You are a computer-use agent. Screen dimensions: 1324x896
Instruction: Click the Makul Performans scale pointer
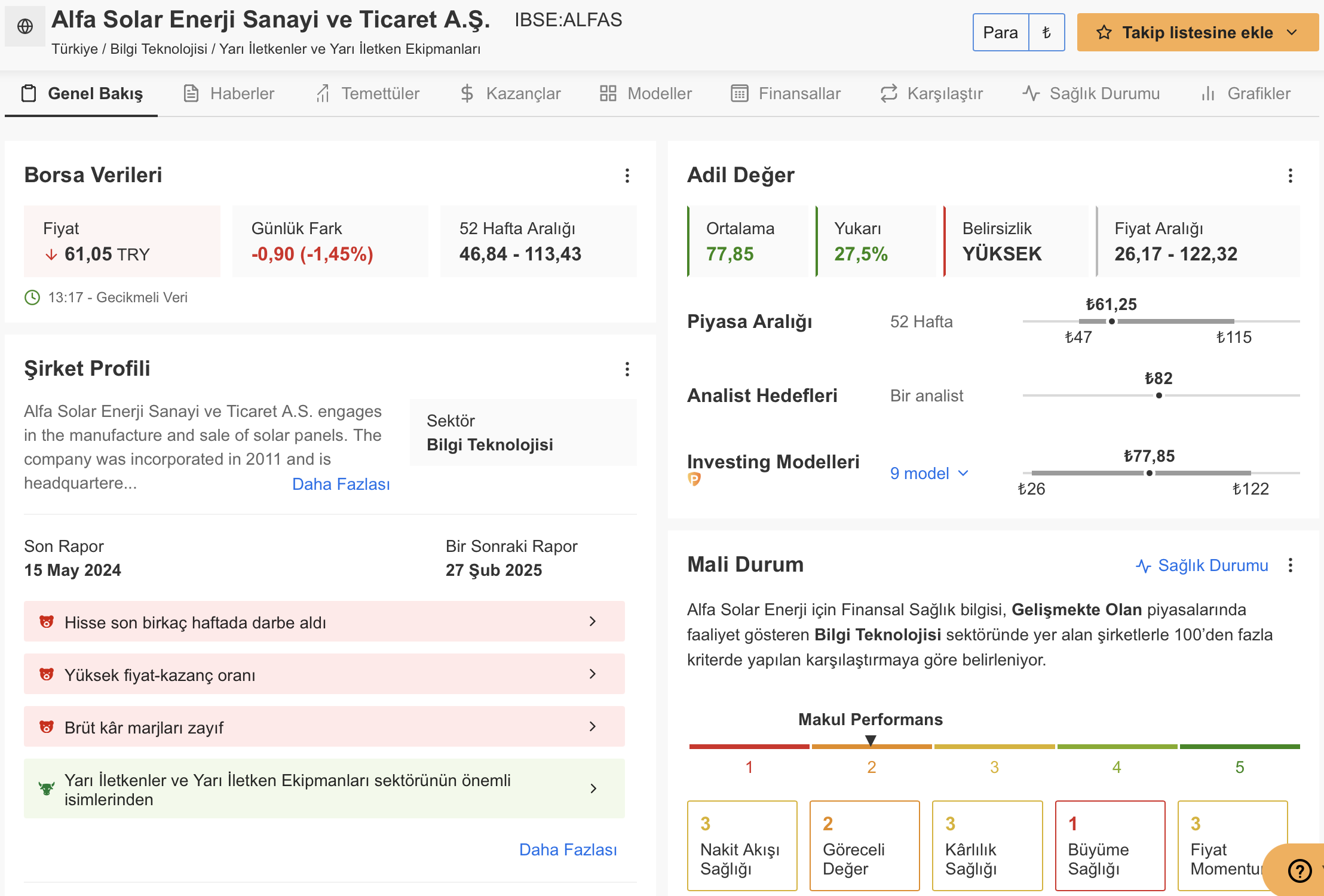[871, 741]
